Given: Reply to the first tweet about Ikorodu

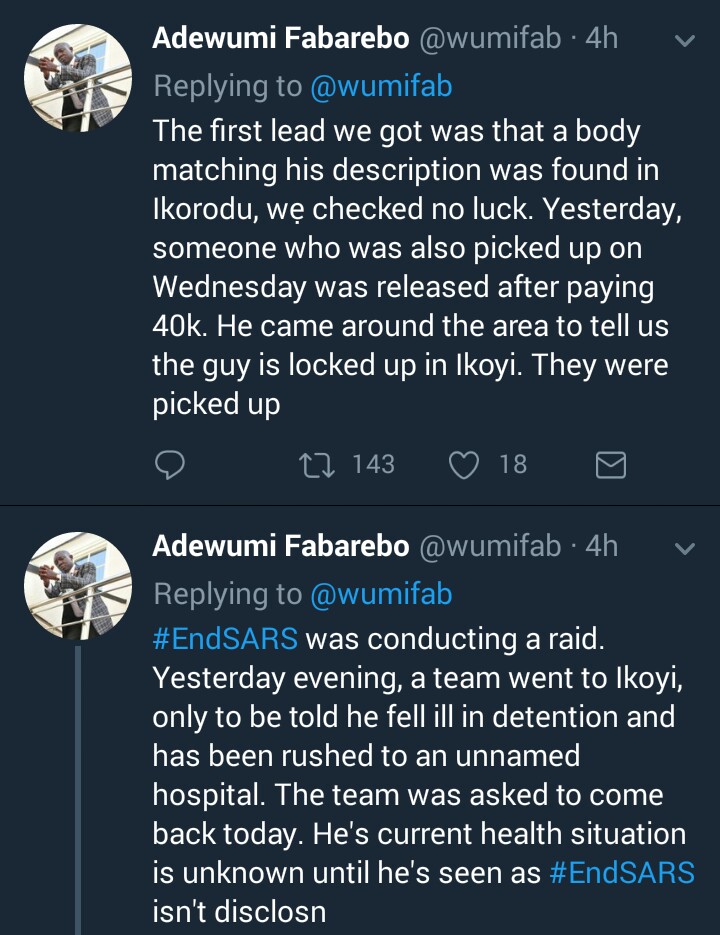Looking at the screenshot, I should pyautogui.click(x=171, y=464).
